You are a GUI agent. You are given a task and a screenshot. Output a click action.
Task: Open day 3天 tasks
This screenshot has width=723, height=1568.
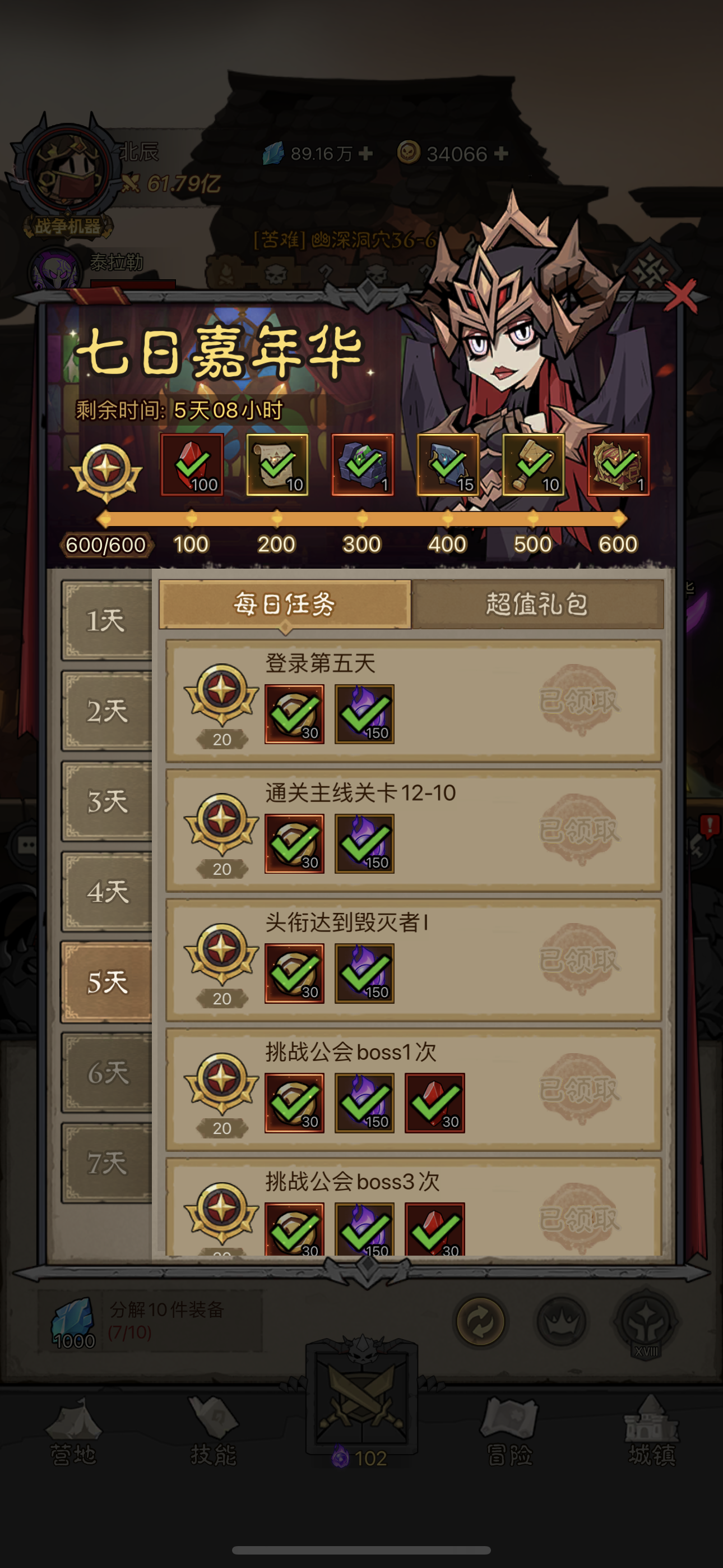(x=106, y=801)
